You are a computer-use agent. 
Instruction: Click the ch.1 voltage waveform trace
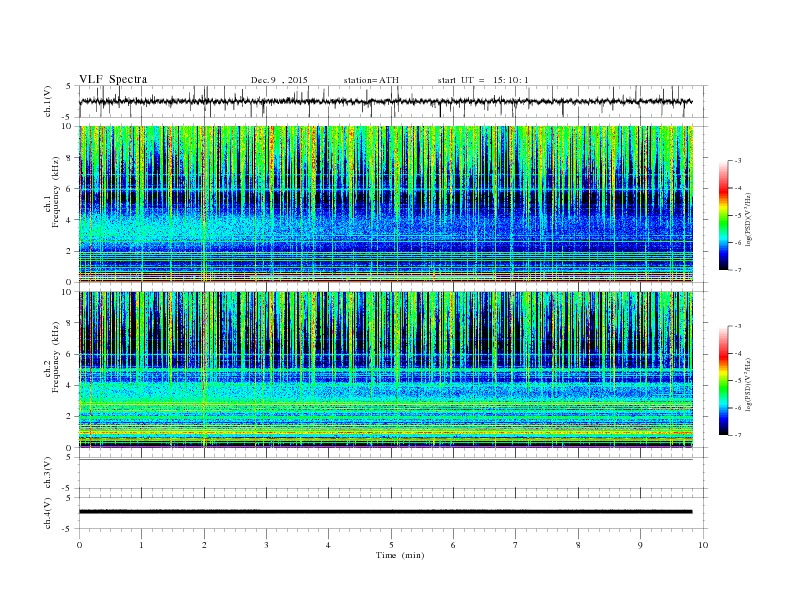coord(385,101)
